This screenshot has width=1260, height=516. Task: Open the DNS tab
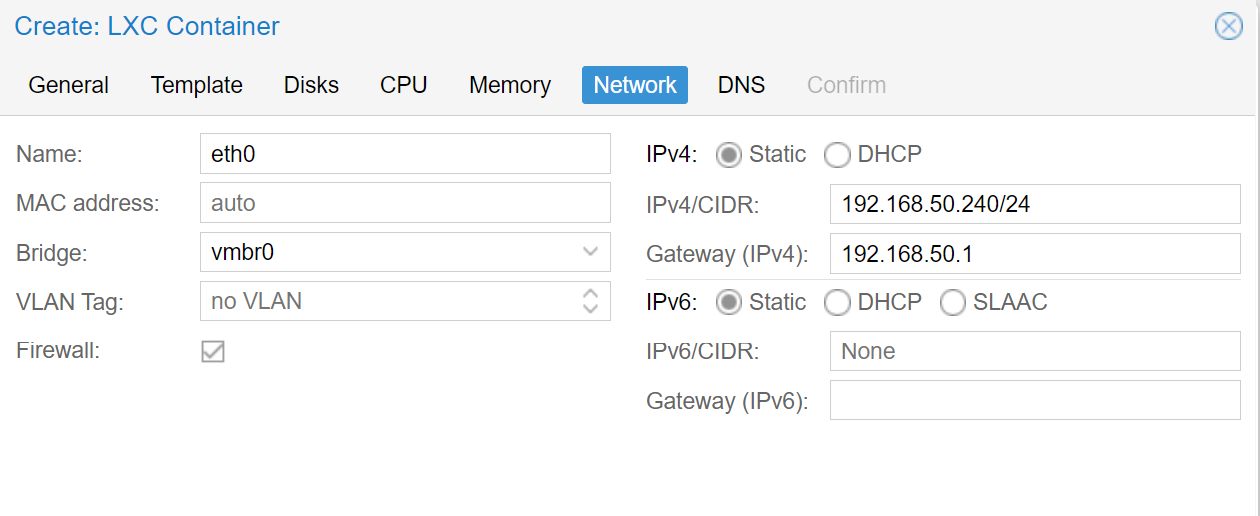point(741,85)
